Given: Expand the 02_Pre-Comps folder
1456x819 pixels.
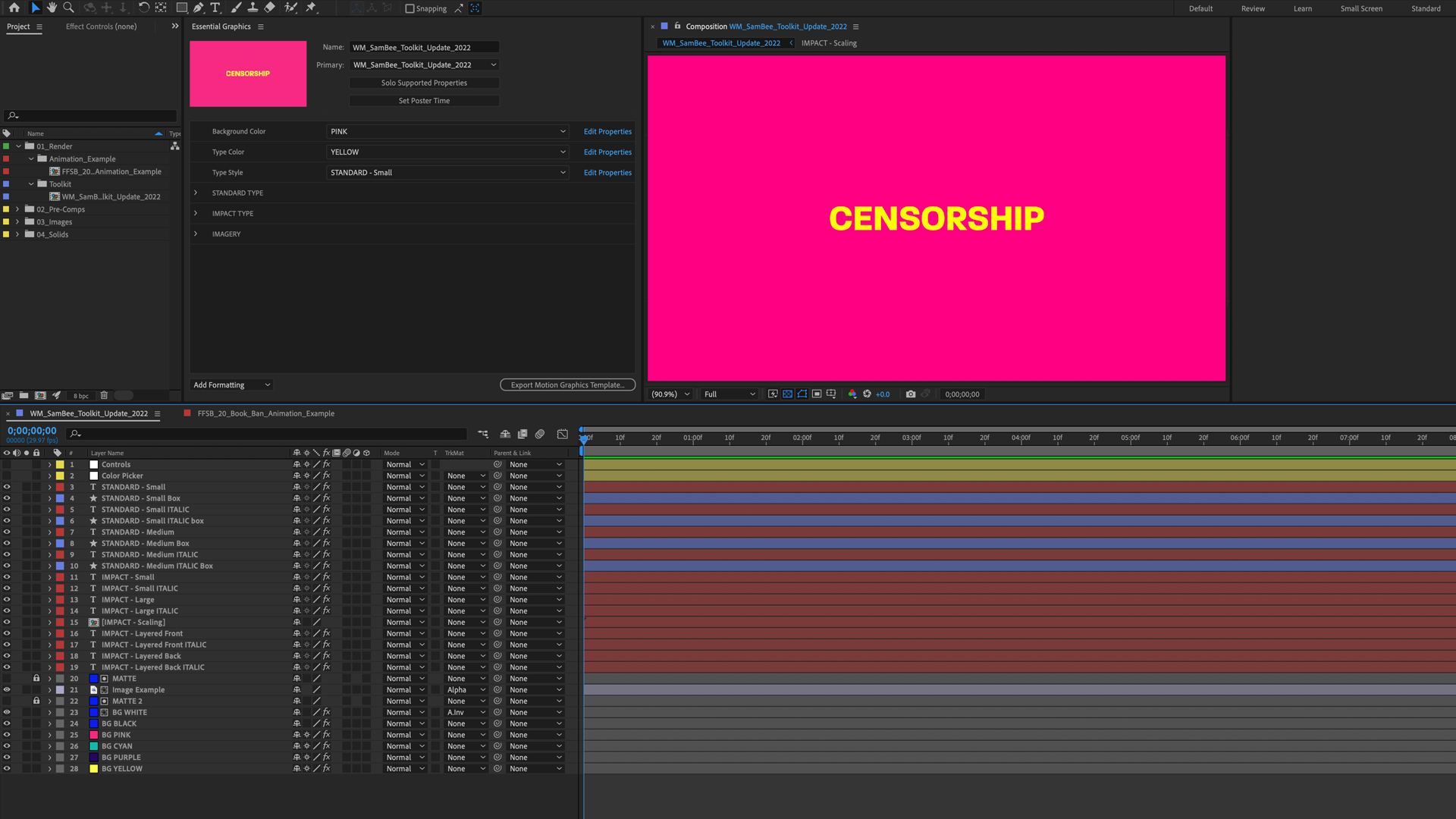Looking at the screenshot, I should [17, 209].
